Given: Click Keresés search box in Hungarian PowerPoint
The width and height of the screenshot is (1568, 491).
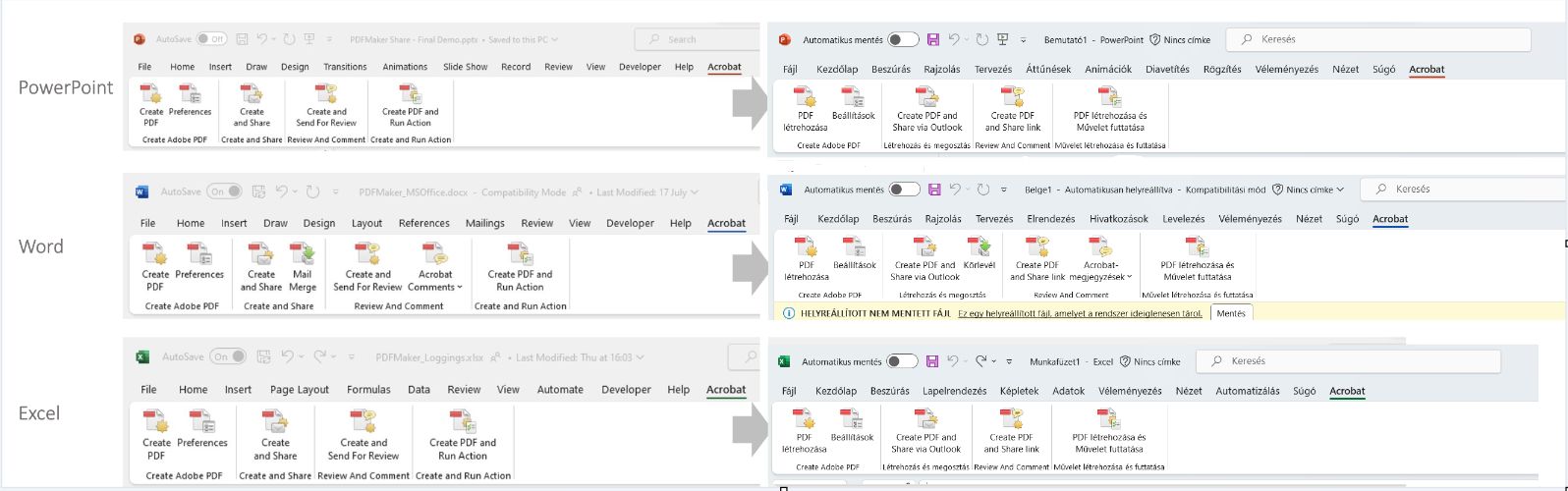Looking at the screenshot, I should pyautogui.click(x=1378, y=39).
